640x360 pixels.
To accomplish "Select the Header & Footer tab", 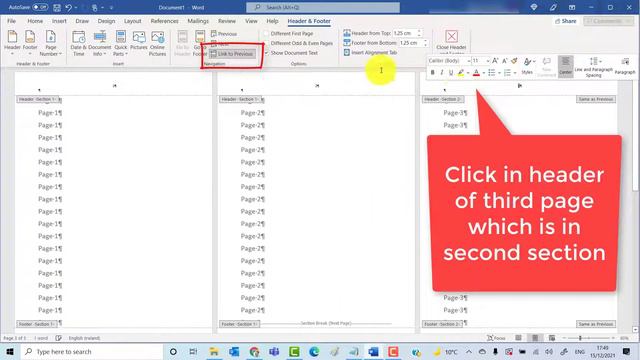I will click(x=309, y=21).
